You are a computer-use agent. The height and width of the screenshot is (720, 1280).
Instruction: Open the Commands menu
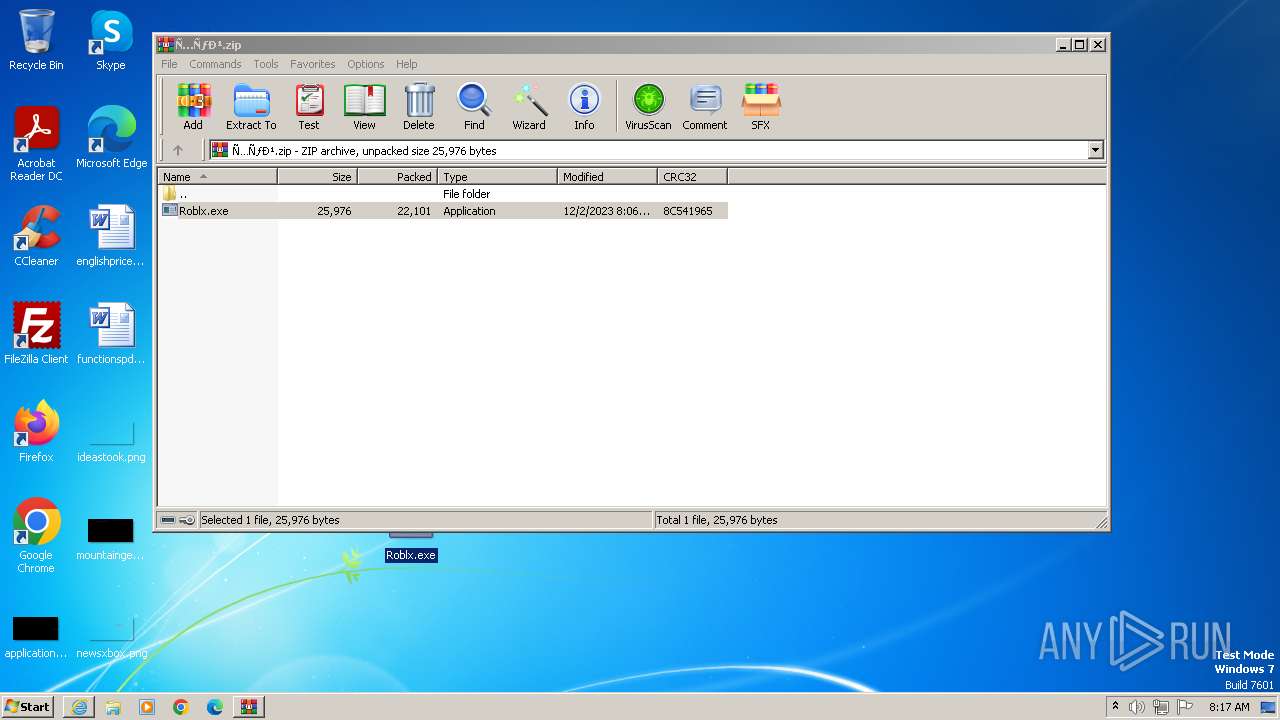click(215, 64)
